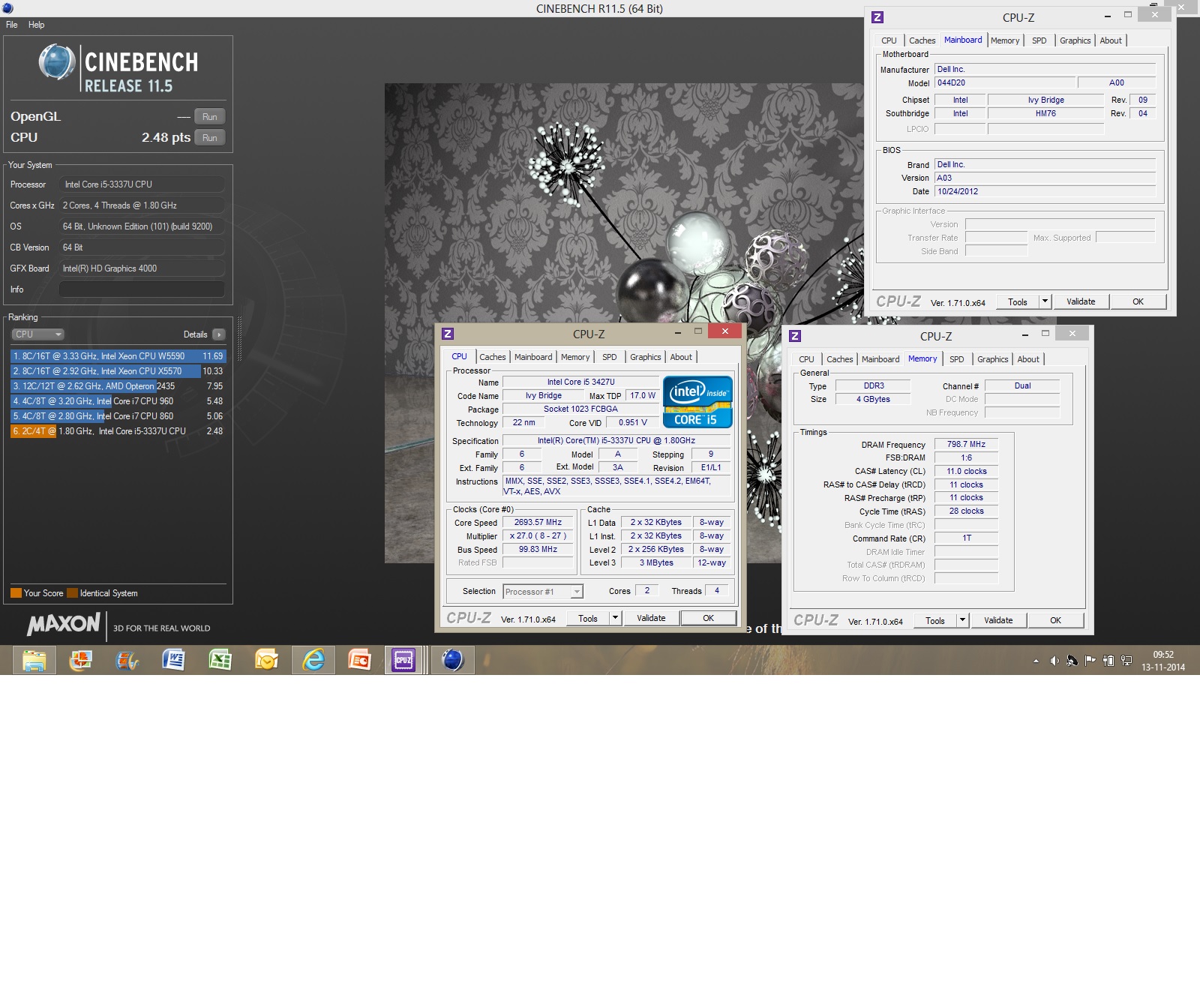Open the File menu in Cinebench
Screen dimensions: 1200x1008
tap(12, 25)
